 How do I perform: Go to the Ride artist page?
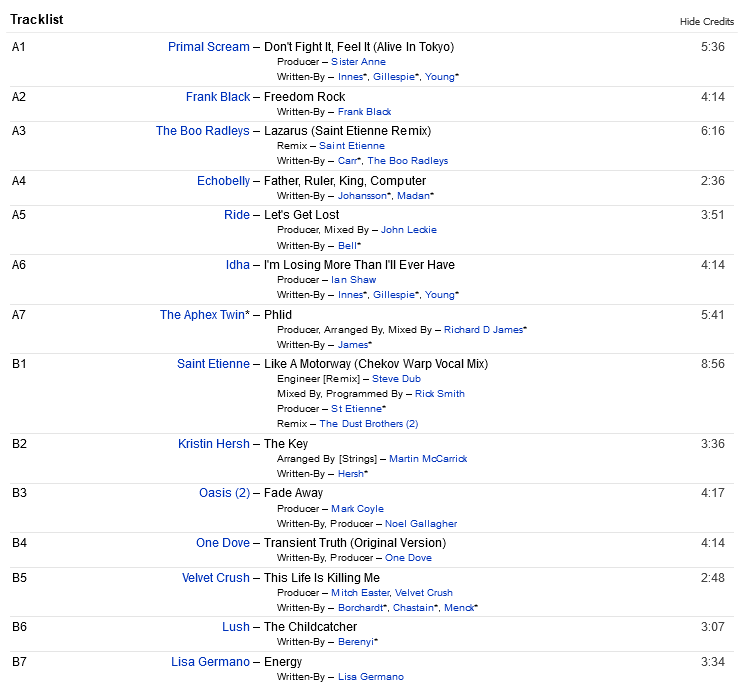click(x=237, y=215)
